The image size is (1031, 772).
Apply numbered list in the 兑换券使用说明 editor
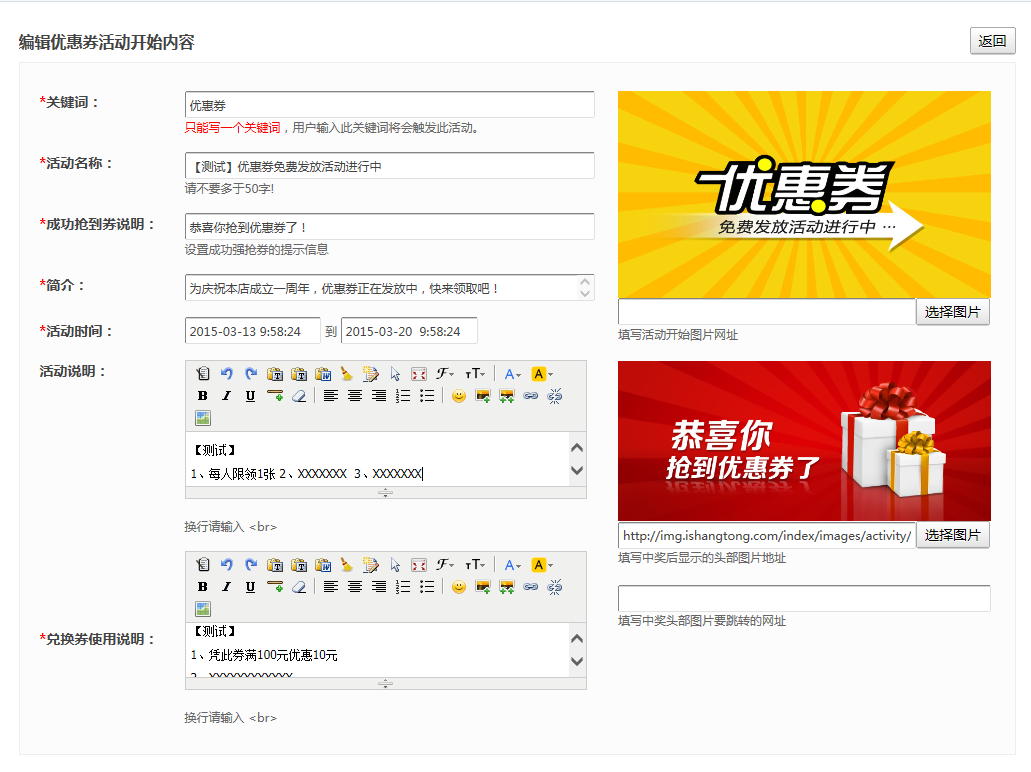(x=403, y=587)
